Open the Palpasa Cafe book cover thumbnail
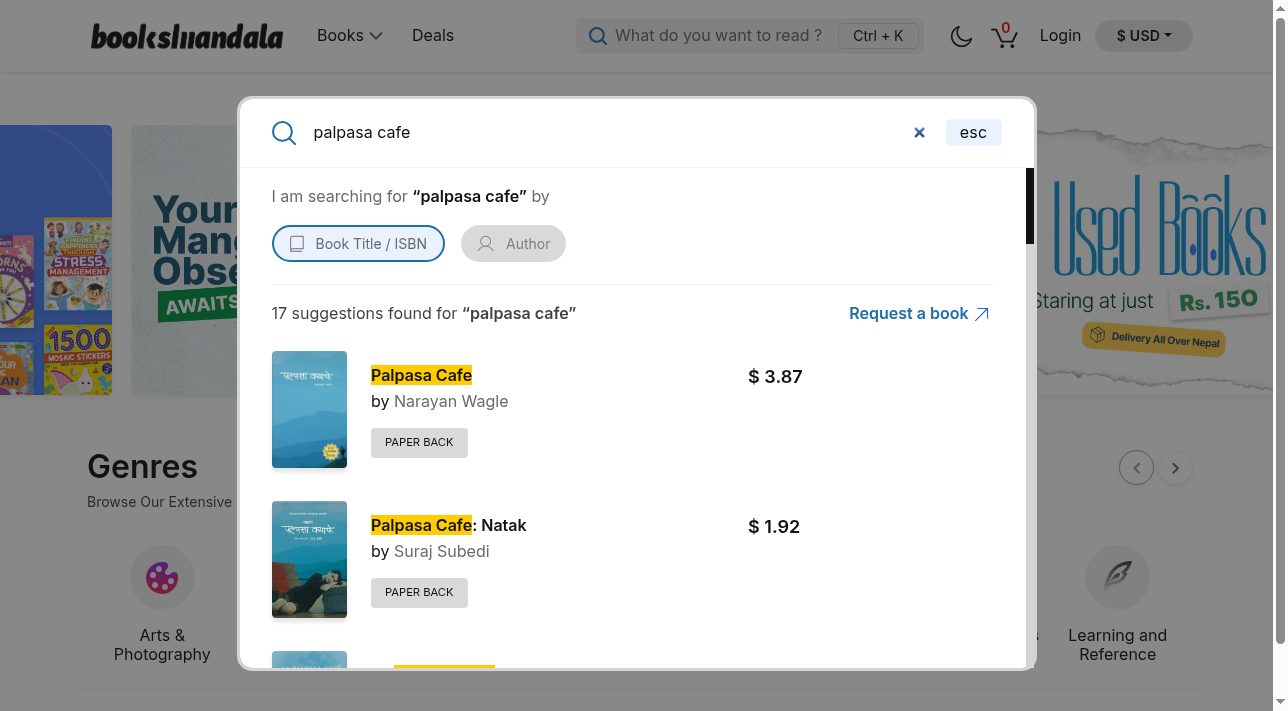Image resolution: width=1288 pixels, height=711 pixels. 309,409
